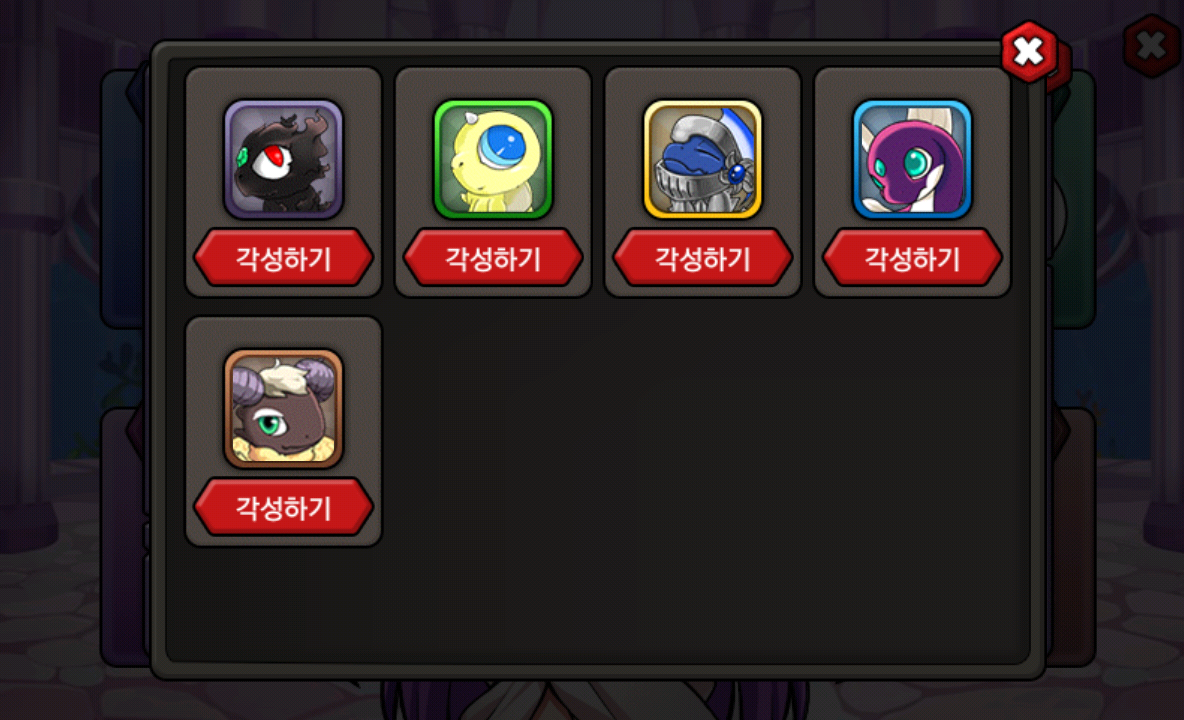Screen dimensions: 1184x720
Task: Choose the yellow one-eyed cyclops monster icon
Action: [493, 159]
